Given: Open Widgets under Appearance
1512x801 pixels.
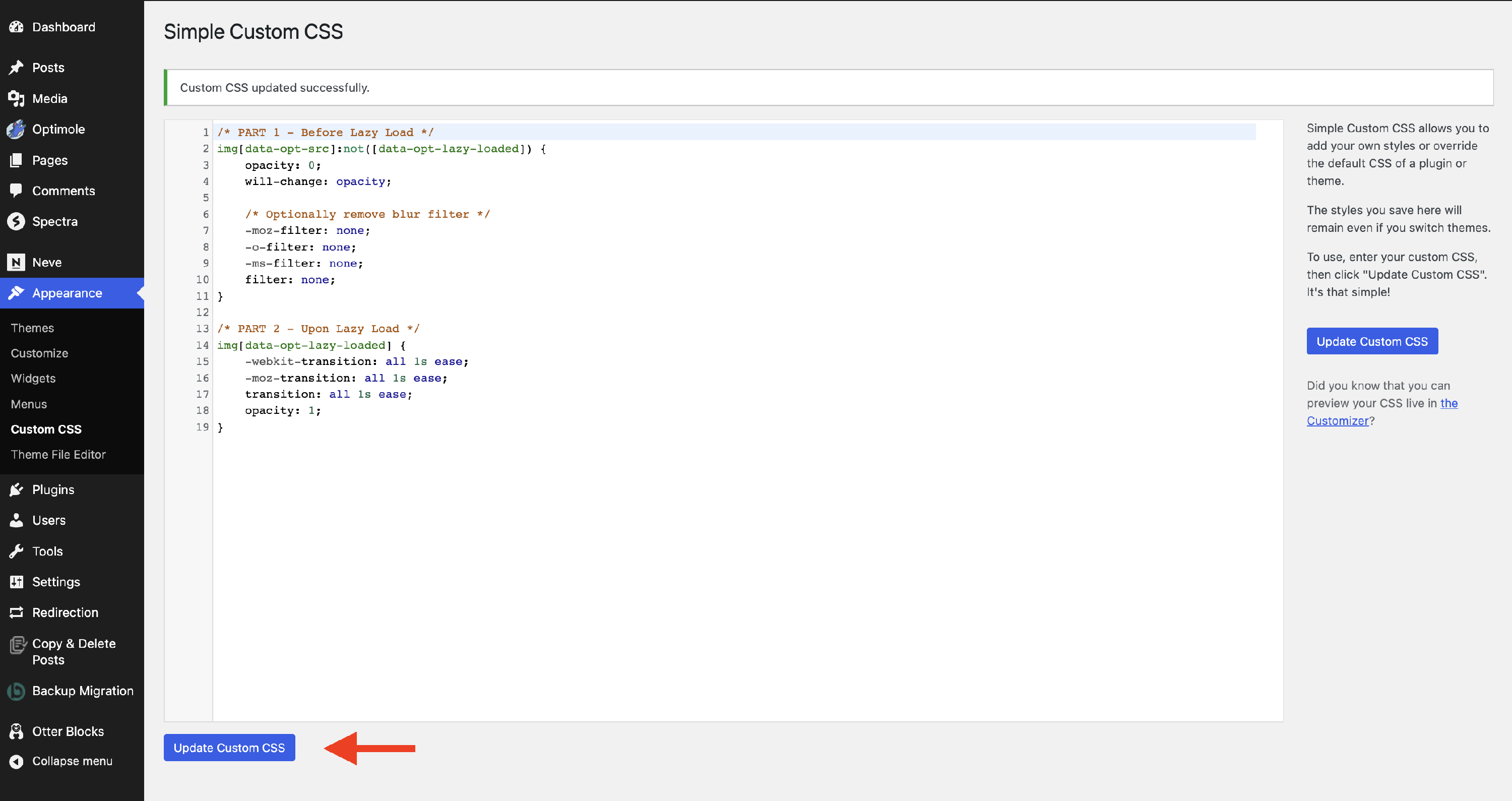Looking at the screenshot, I should coord(33,378).
